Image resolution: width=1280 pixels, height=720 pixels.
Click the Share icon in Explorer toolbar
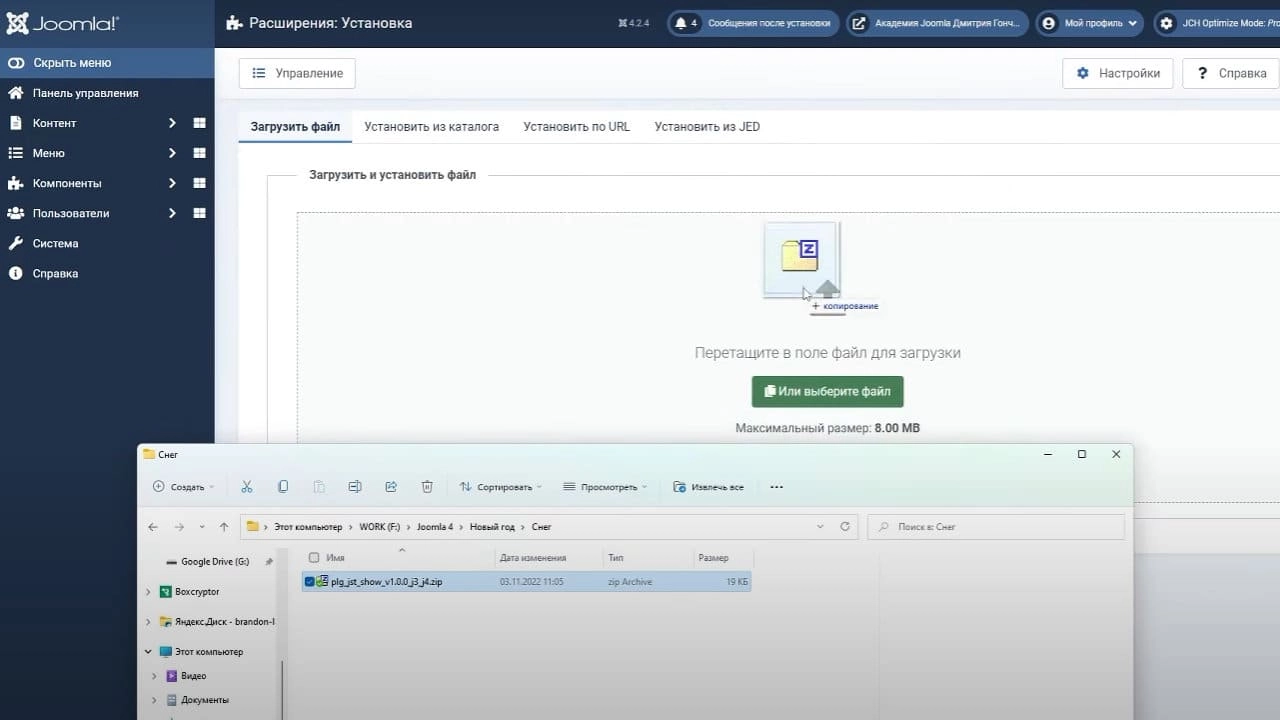pos(391,487)
